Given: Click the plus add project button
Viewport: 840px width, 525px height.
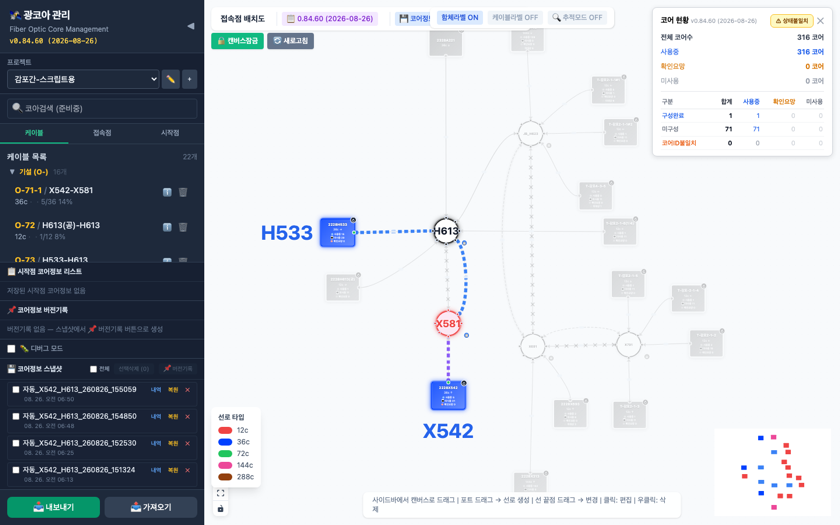Looking at the screenshot, I should point(189,79).
